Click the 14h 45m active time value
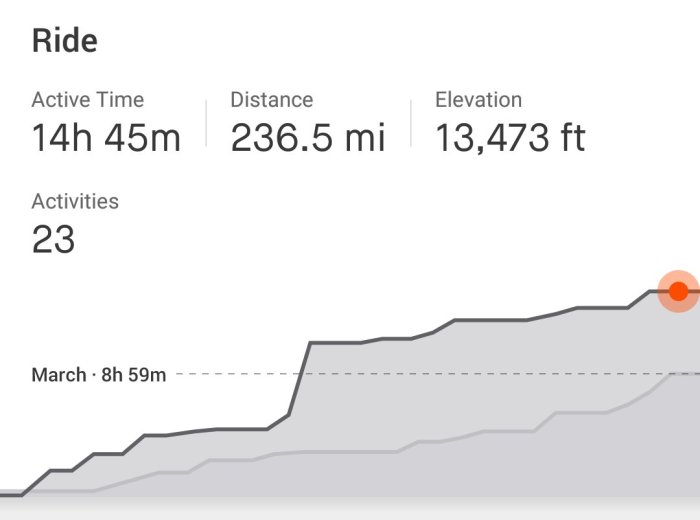700x520 pixels. tap(106, 138)
